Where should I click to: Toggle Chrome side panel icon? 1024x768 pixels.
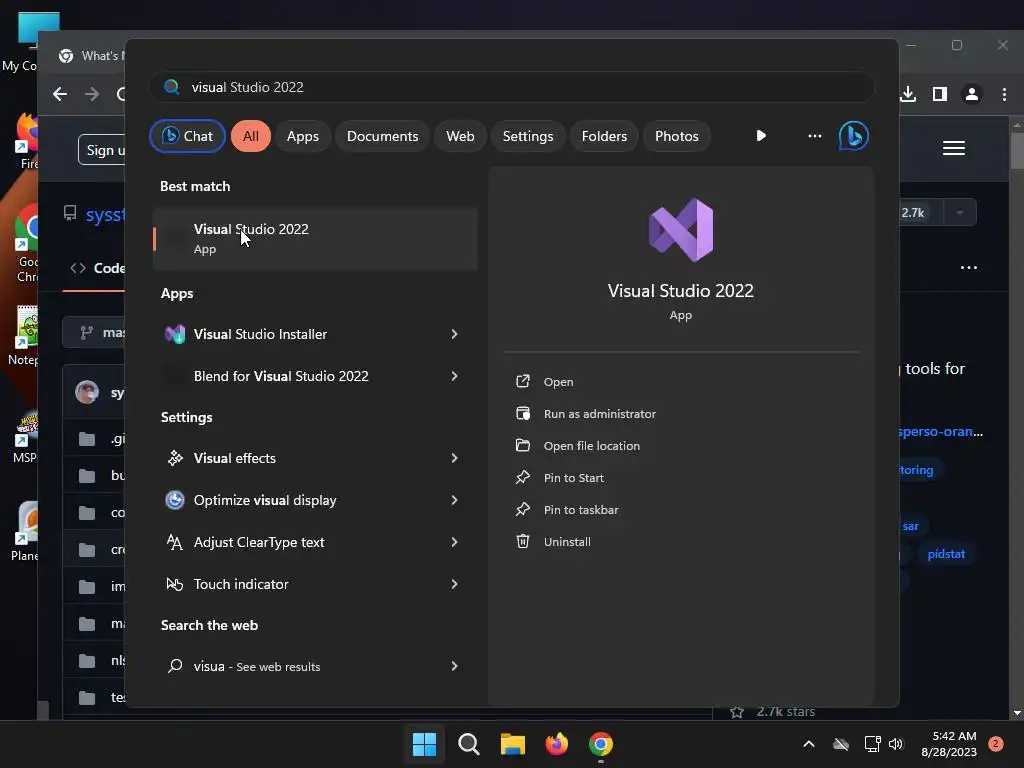click(x=940, y=94)
